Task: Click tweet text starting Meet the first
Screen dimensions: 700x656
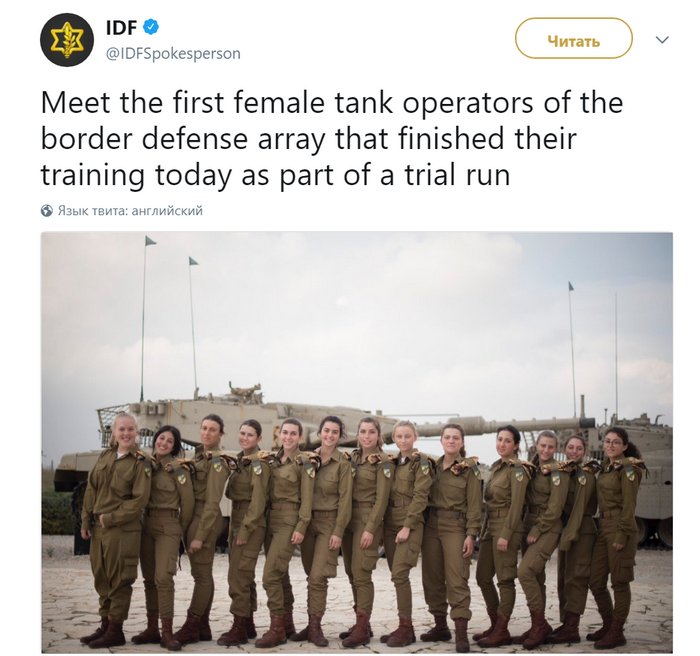Action: [x=332, y=138]
